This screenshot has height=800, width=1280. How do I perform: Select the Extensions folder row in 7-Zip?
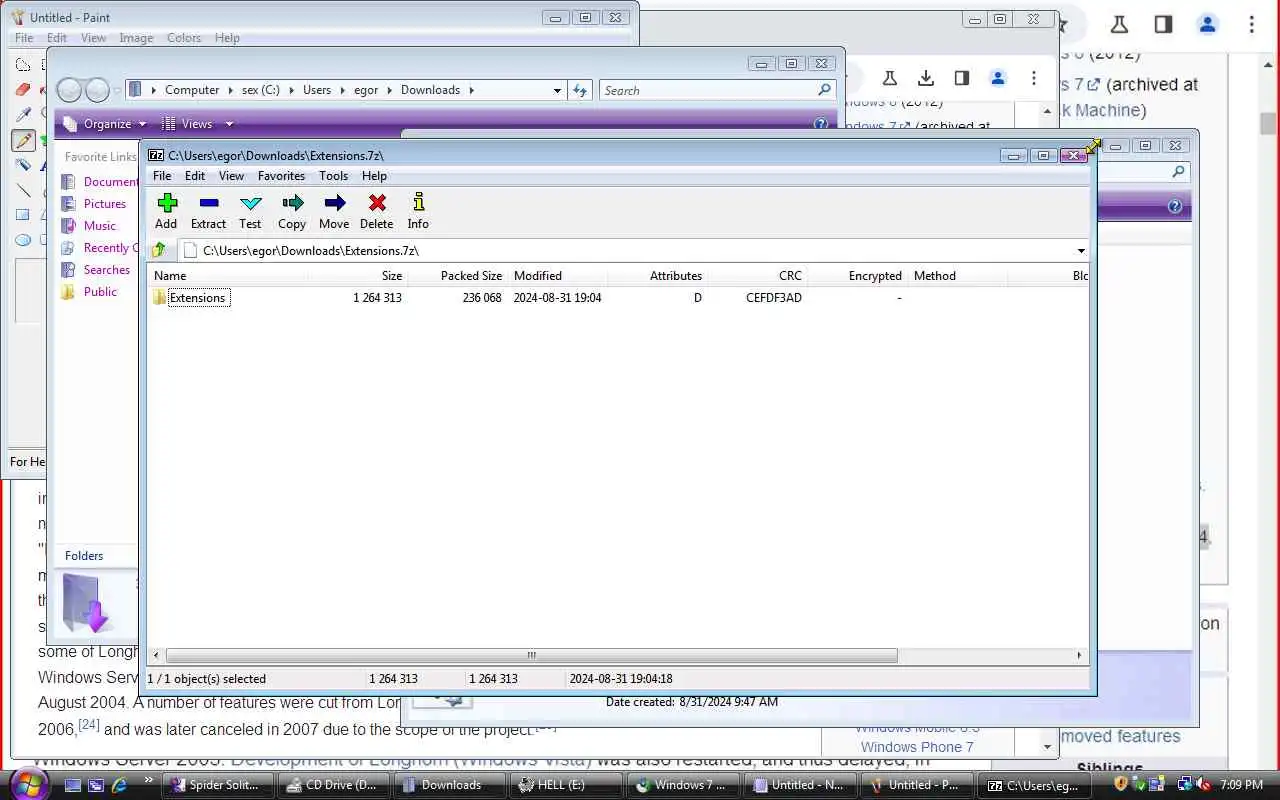(618, 298)
